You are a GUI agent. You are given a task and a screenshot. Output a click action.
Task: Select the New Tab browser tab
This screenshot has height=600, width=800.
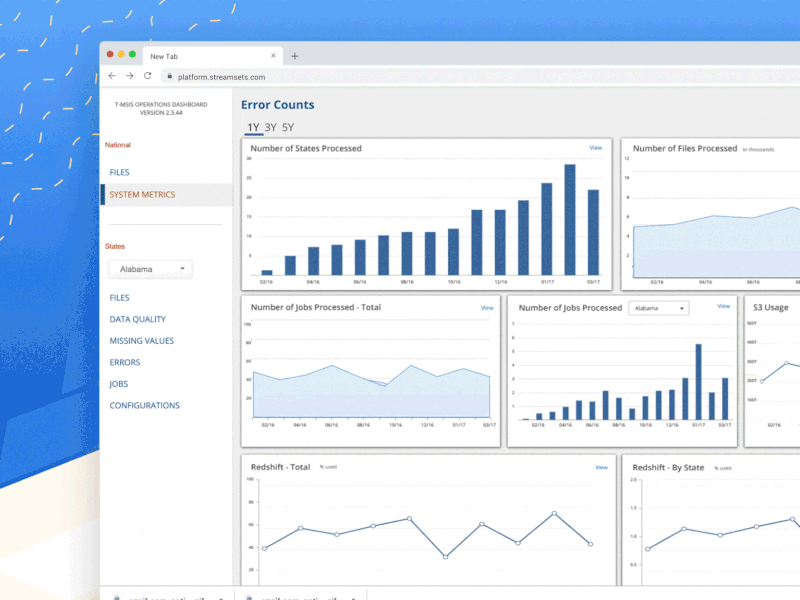(x=213, y=56)
